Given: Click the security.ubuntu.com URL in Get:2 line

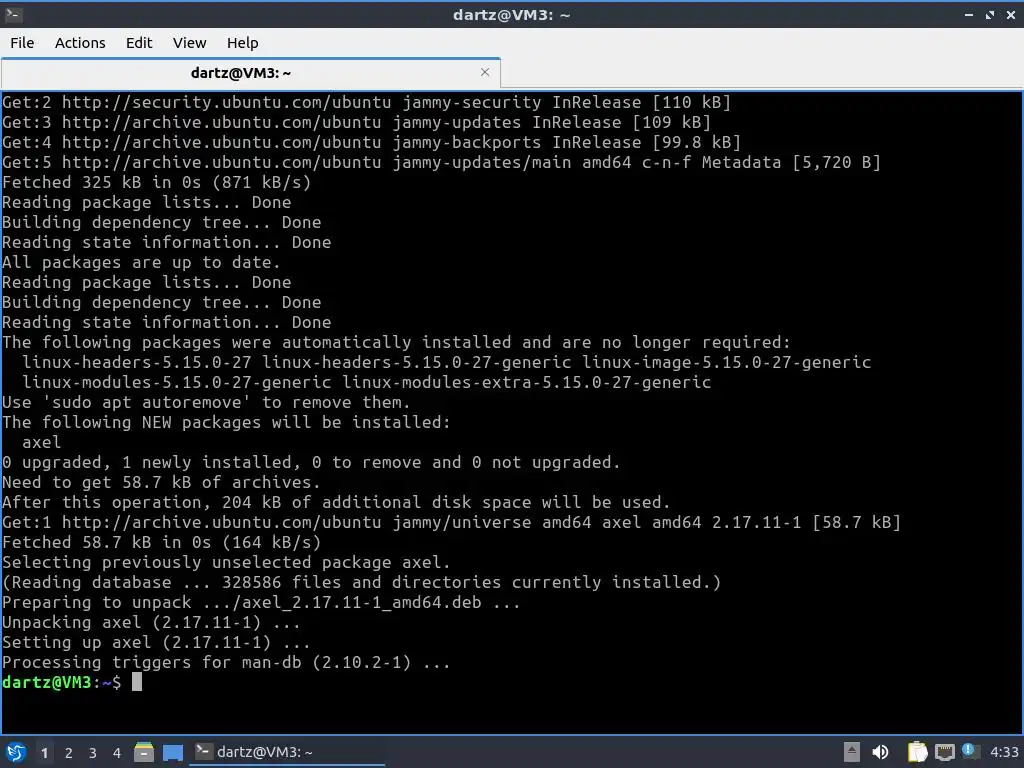Looking at the screenshot, I should coord(227,103).
